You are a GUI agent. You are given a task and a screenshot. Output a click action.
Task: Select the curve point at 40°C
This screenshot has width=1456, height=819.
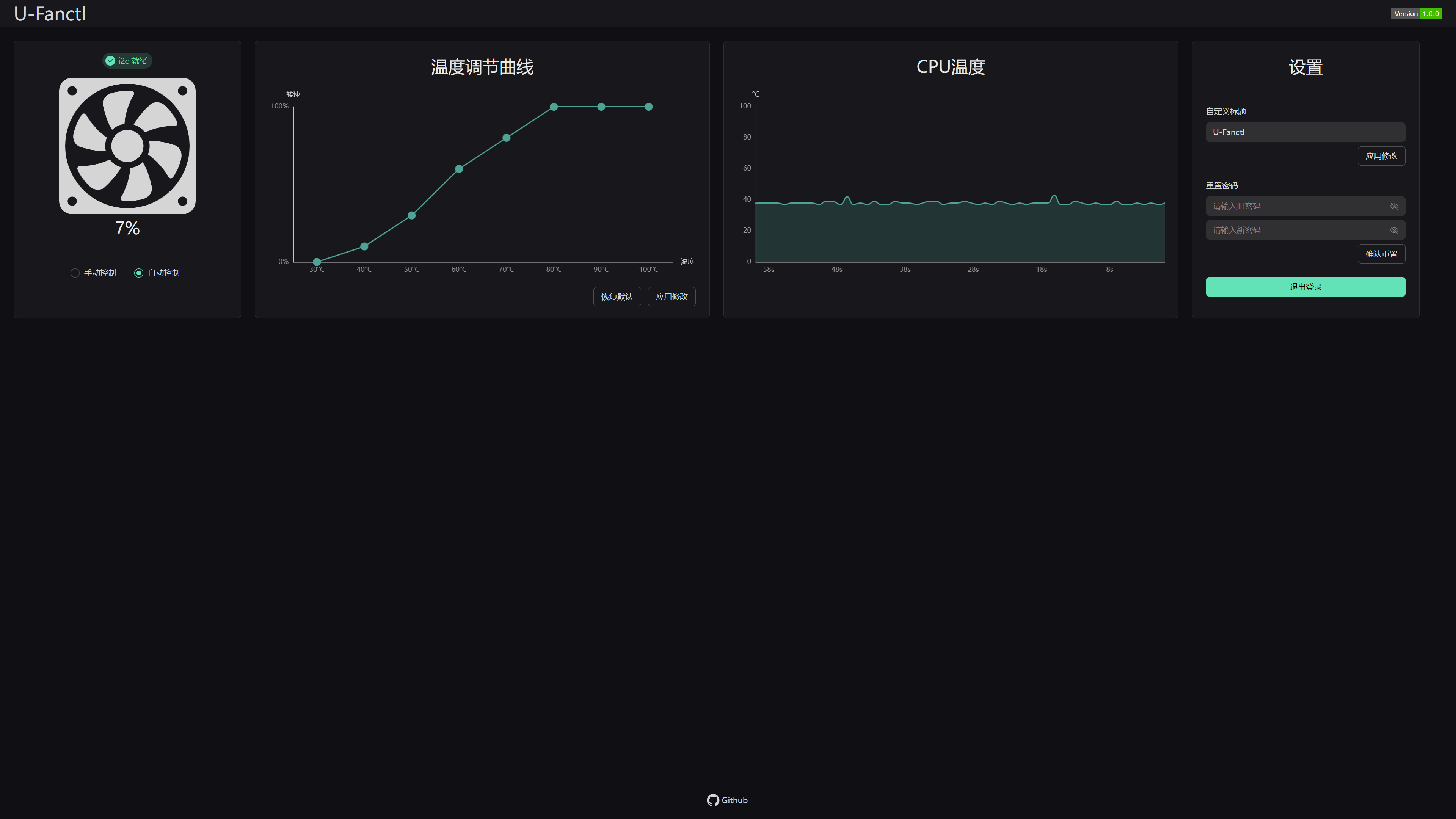364,246
